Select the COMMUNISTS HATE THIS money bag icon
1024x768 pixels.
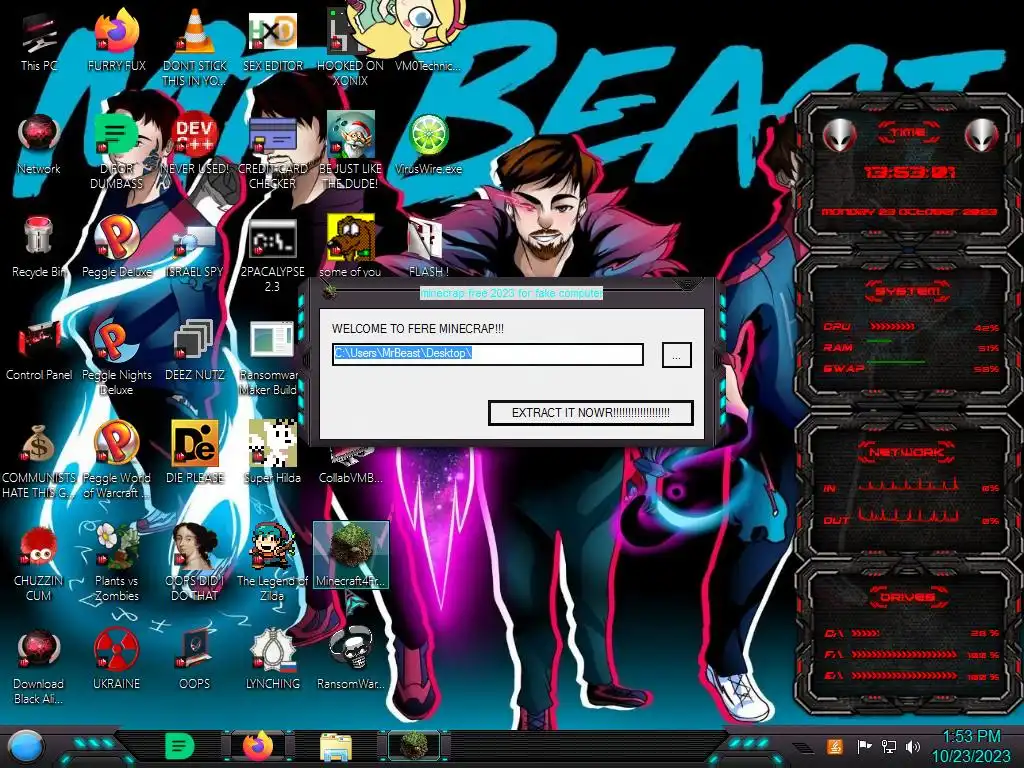click(39, 461)
